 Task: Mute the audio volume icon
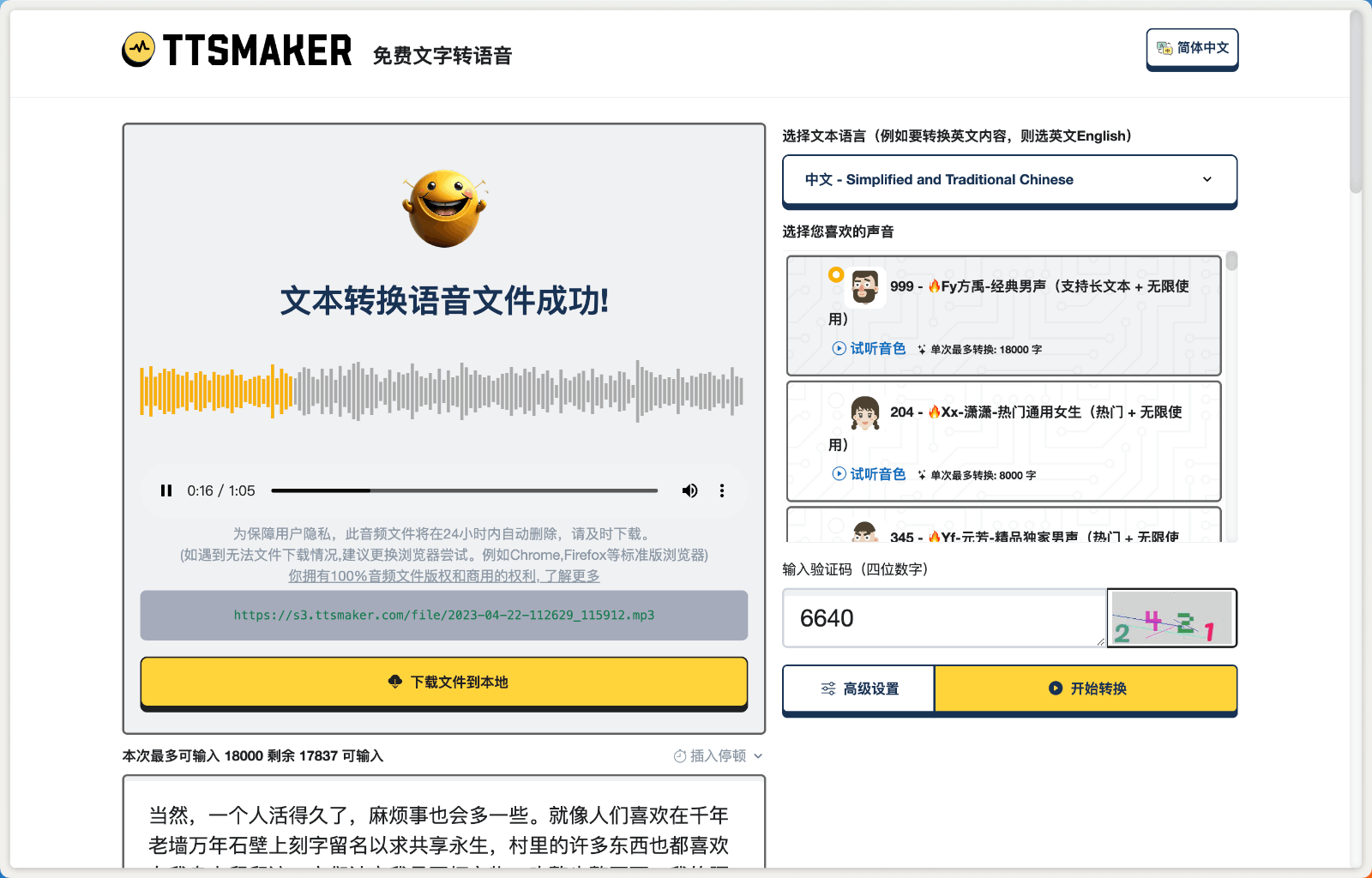coord(689,490)
